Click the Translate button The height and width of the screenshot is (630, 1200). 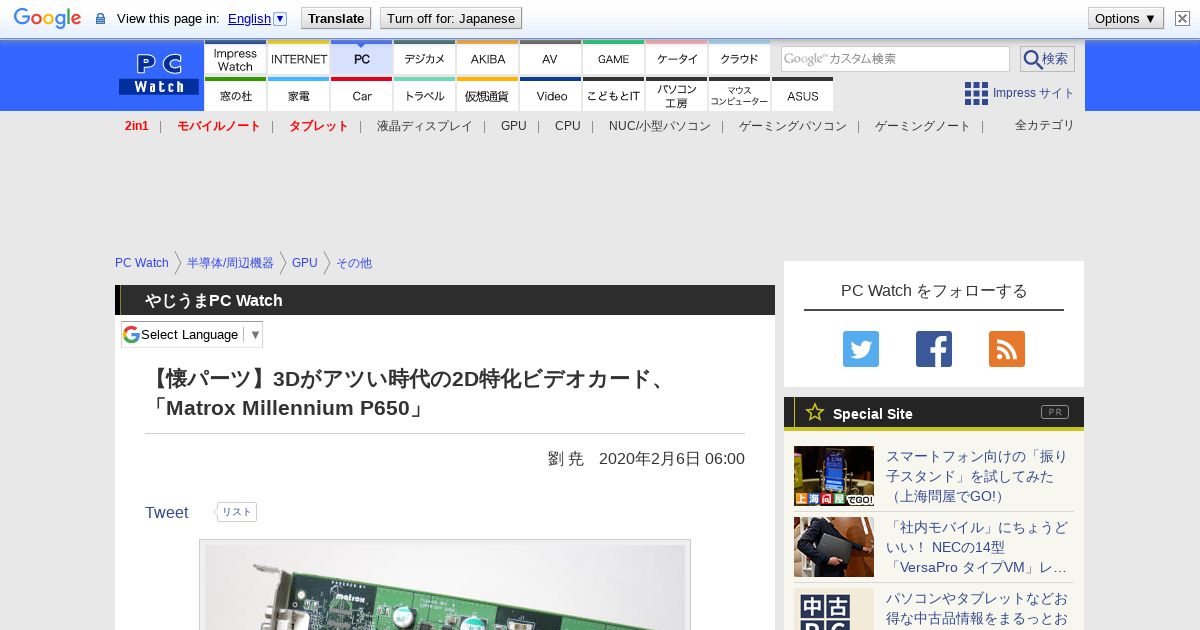tap(336, 18)
